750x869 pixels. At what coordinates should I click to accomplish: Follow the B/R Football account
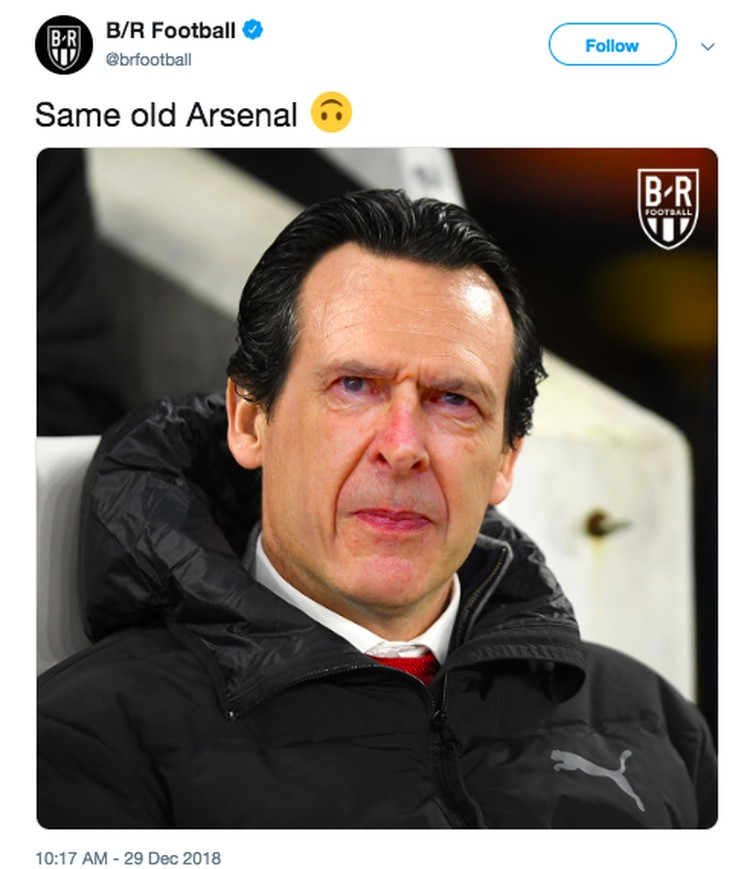612,45
